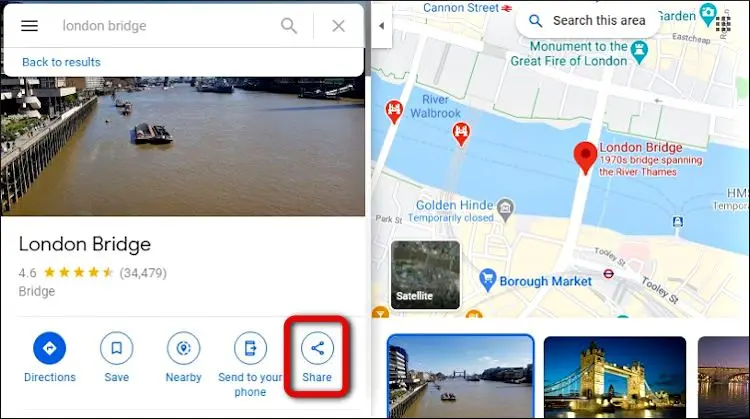The height and width of the screenshot is (419, 750).
Task: Clear the london bridge search text
Action: 339,26
